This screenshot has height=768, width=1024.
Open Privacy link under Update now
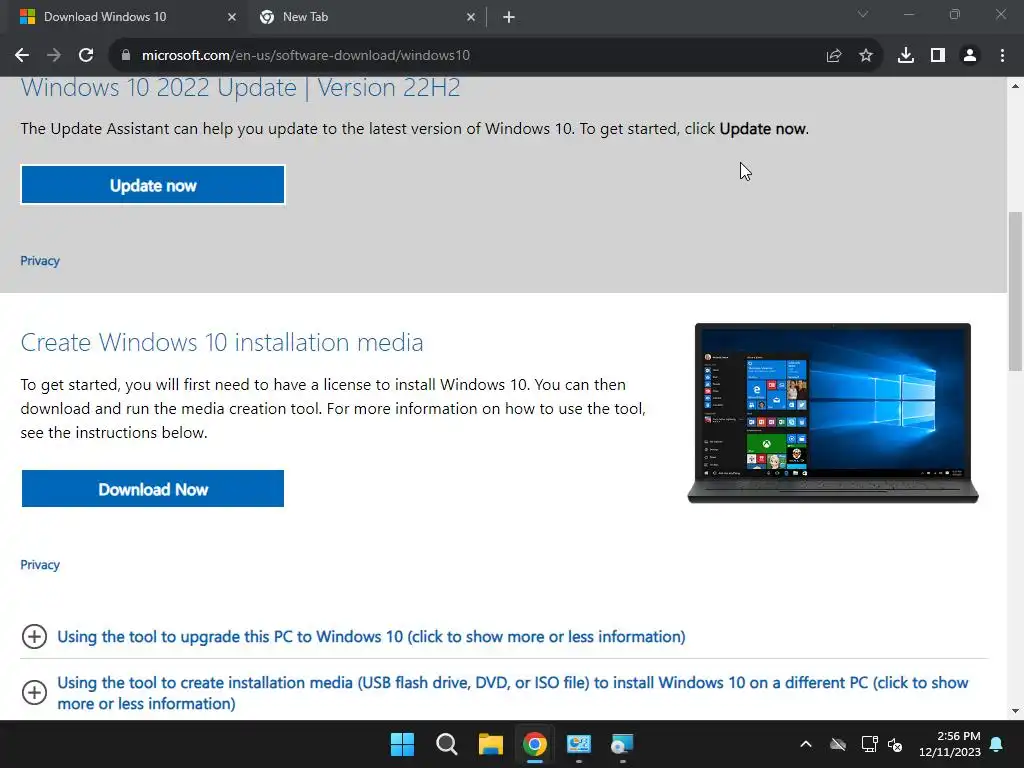(x=40, y=261)
